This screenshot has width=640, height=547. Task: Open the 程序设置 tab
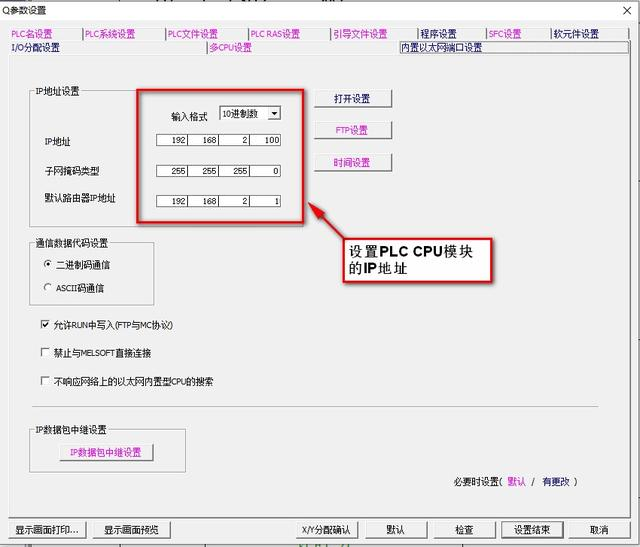point(438,34)
